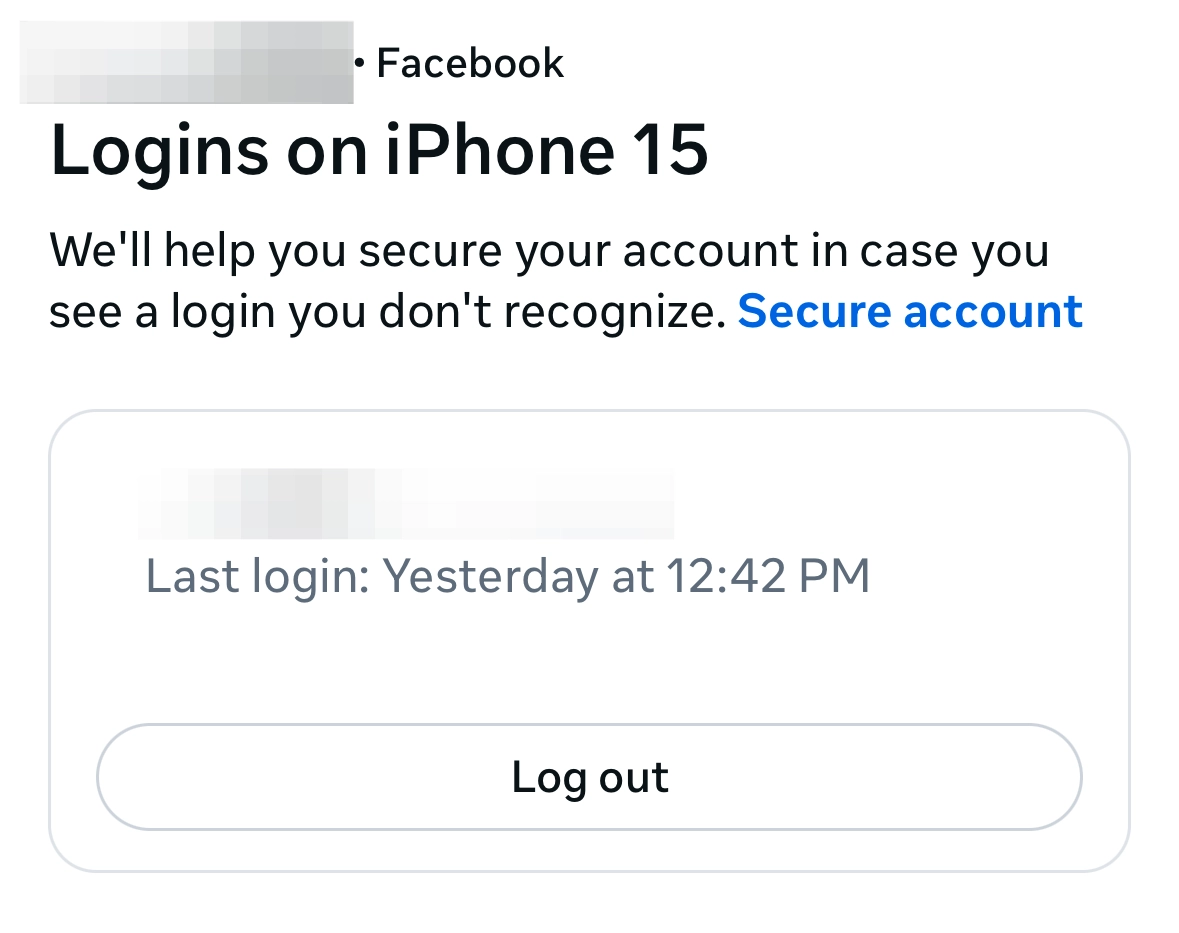Select the blurred login entry in card
1179x933 pixels.
[405, 503]
